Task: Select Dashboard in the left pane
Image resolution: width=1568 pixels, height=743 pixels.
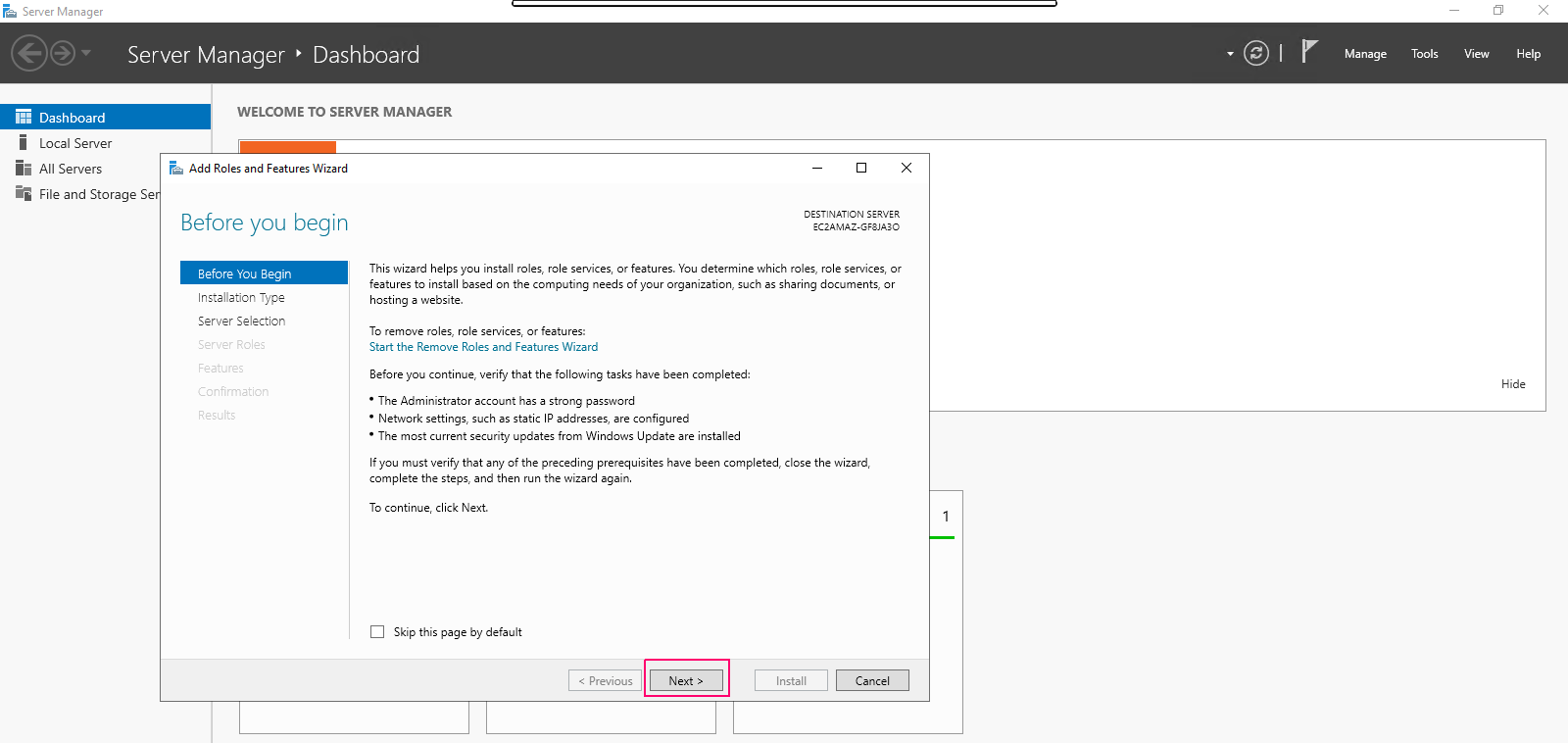Action: tap(105, 117)
